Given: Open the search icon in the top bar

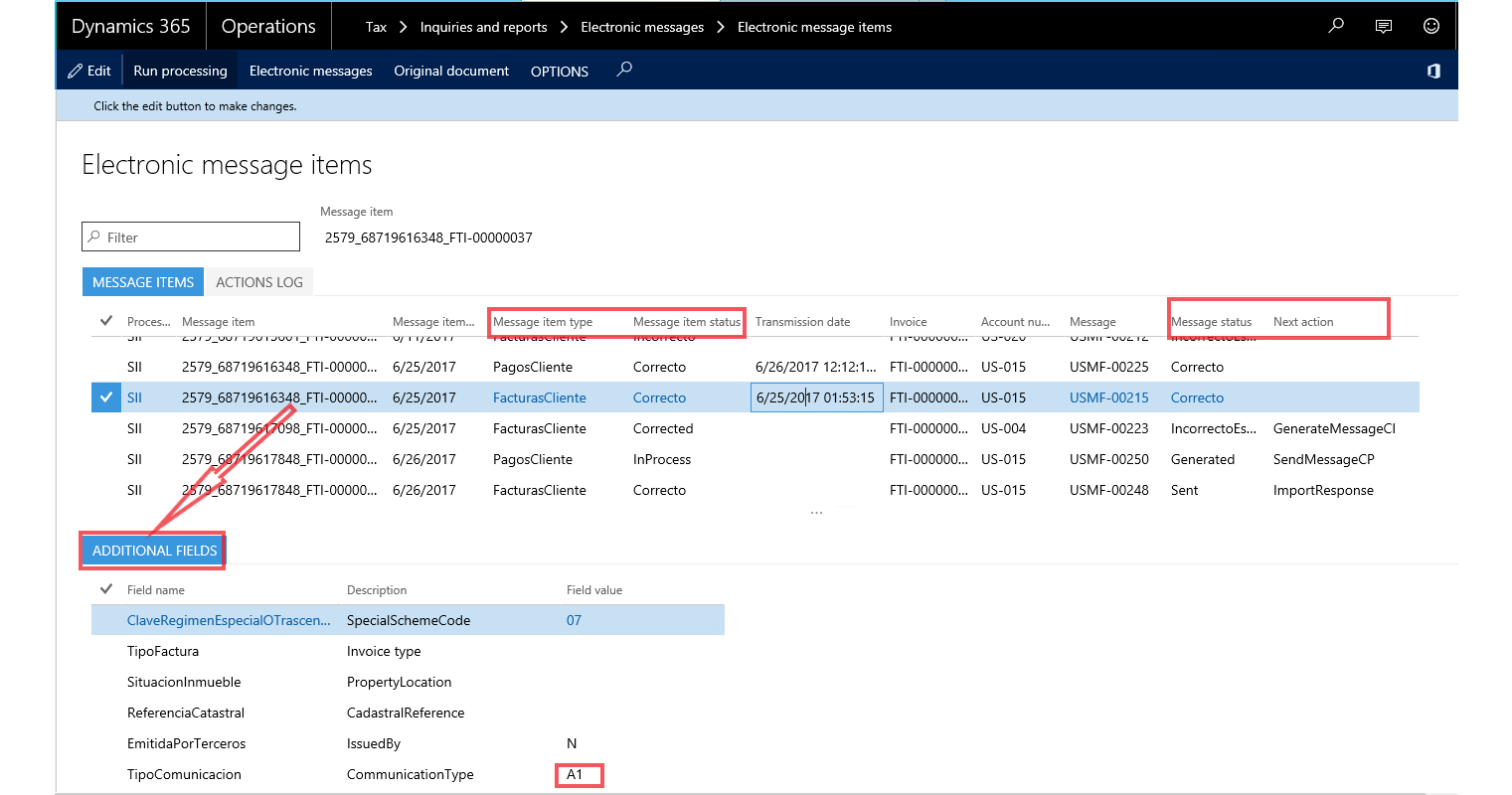Looking at the screenshot, I should pos(1336,26).
